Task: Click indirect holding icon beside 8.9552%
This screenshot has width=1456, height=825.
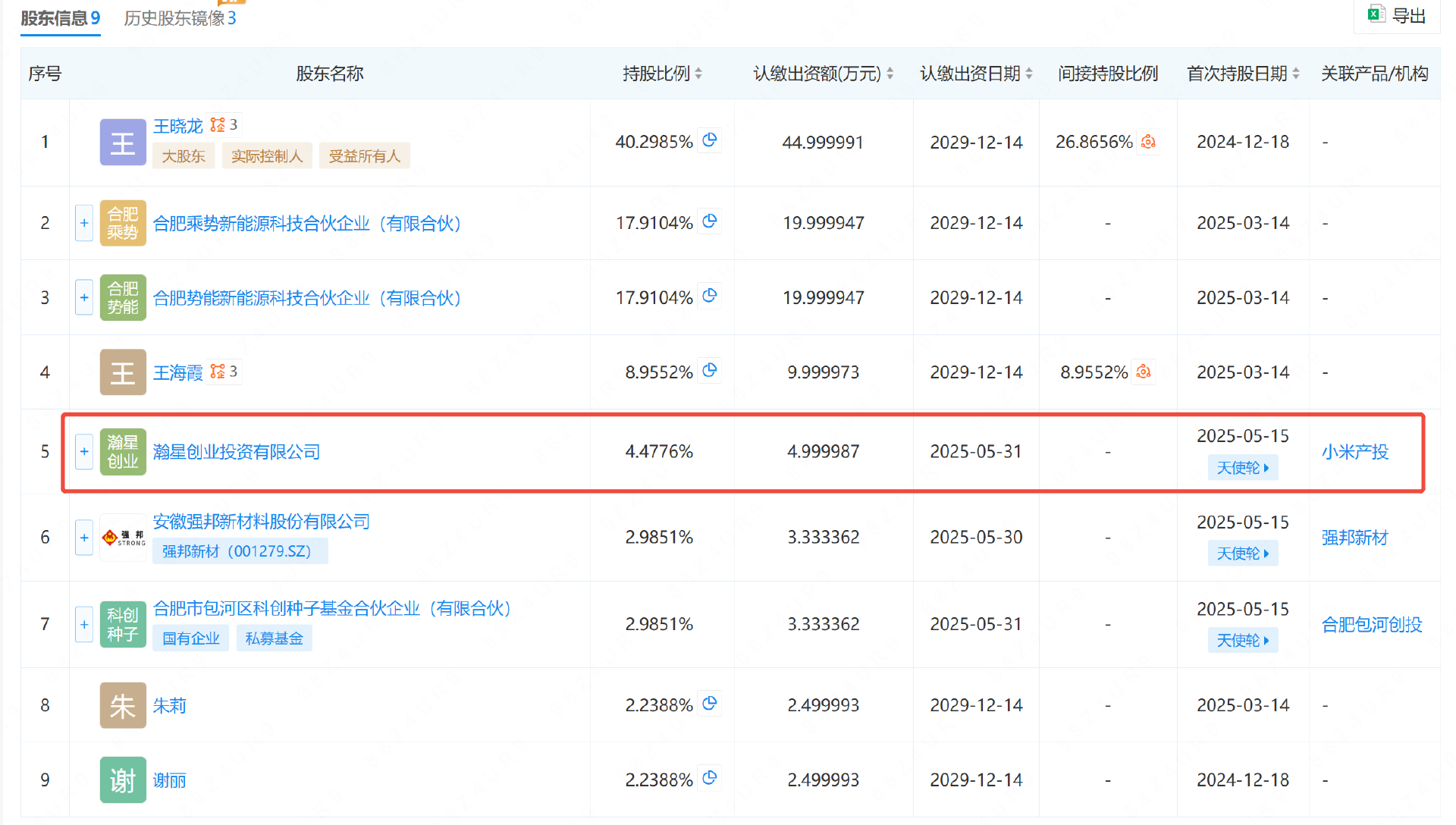Action: [x=1144, y=372]
